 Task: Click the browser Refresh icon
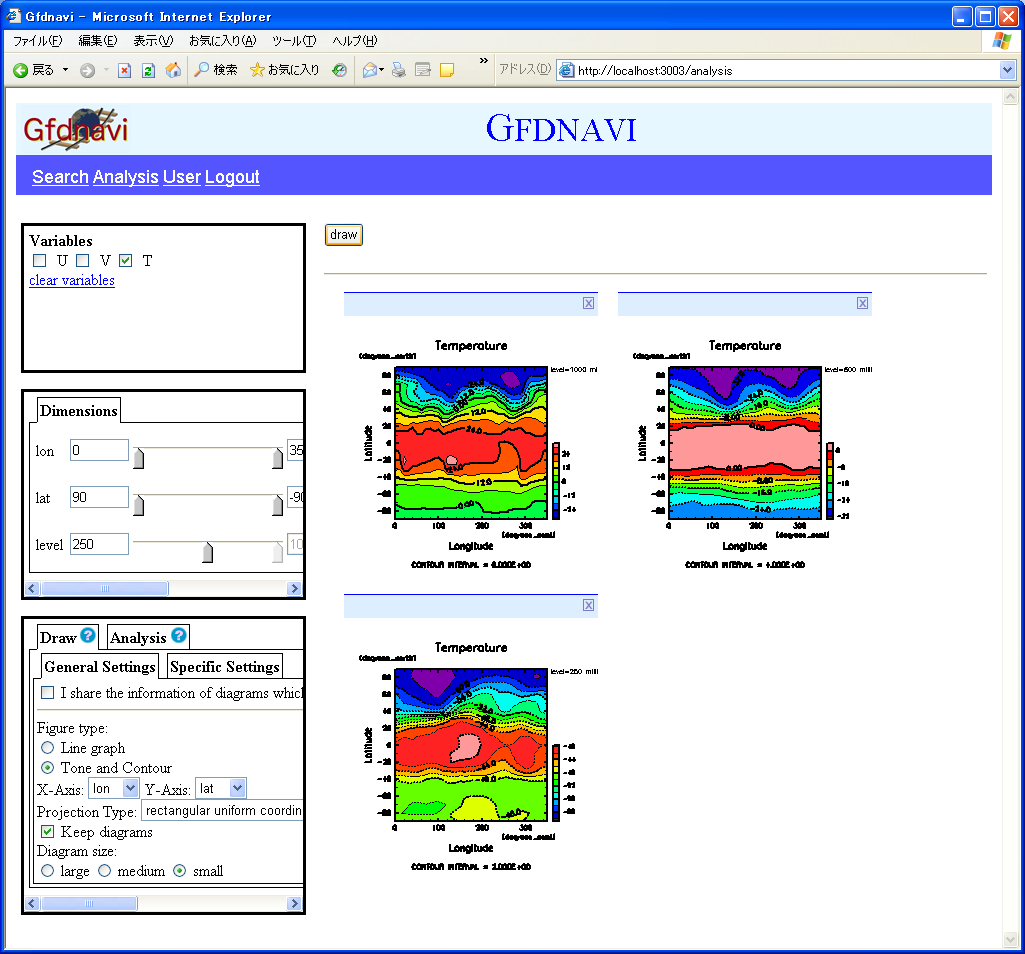148,70
